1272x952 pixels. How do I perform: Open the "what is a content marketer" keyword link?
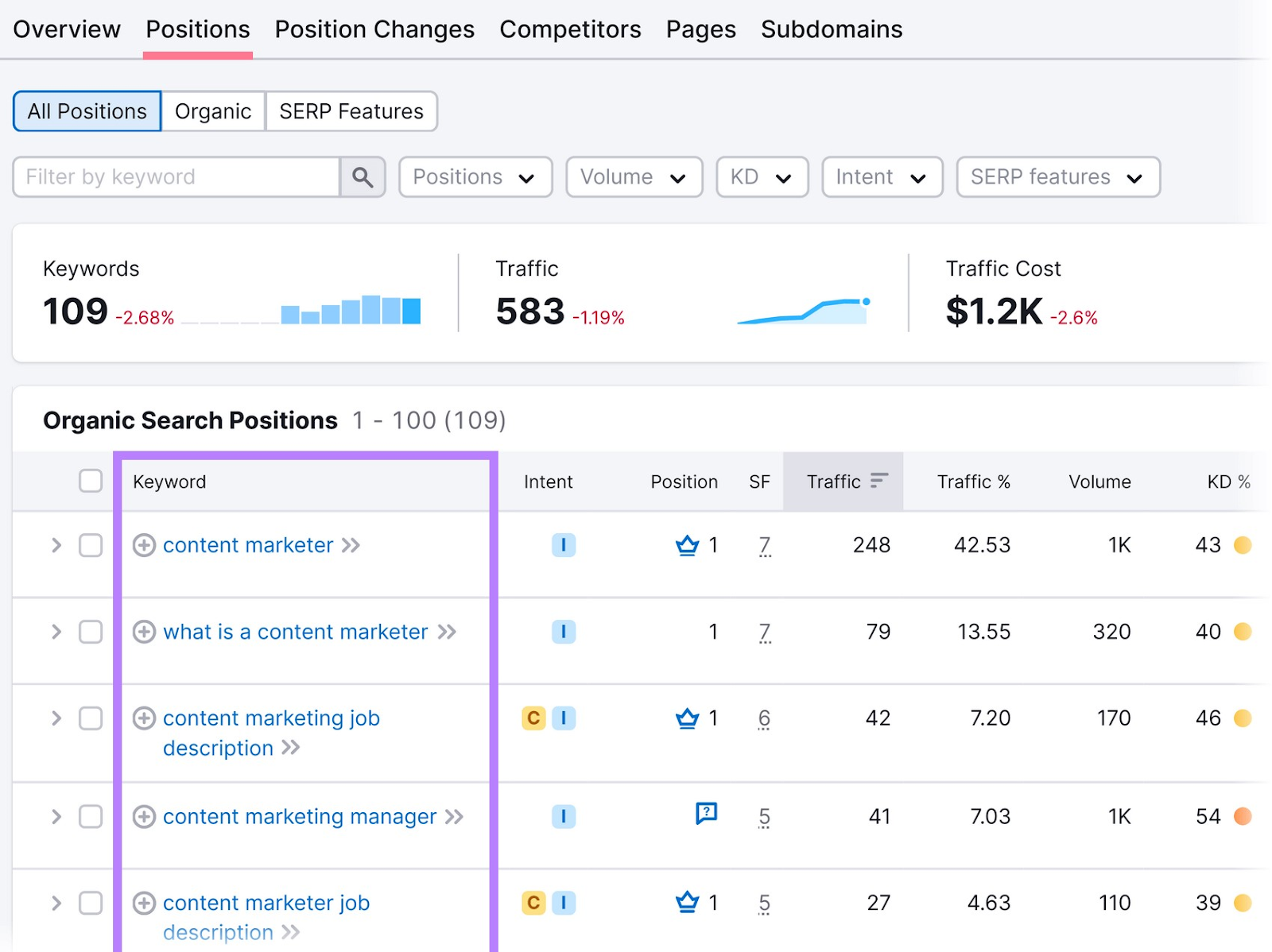tap(293, 632)
